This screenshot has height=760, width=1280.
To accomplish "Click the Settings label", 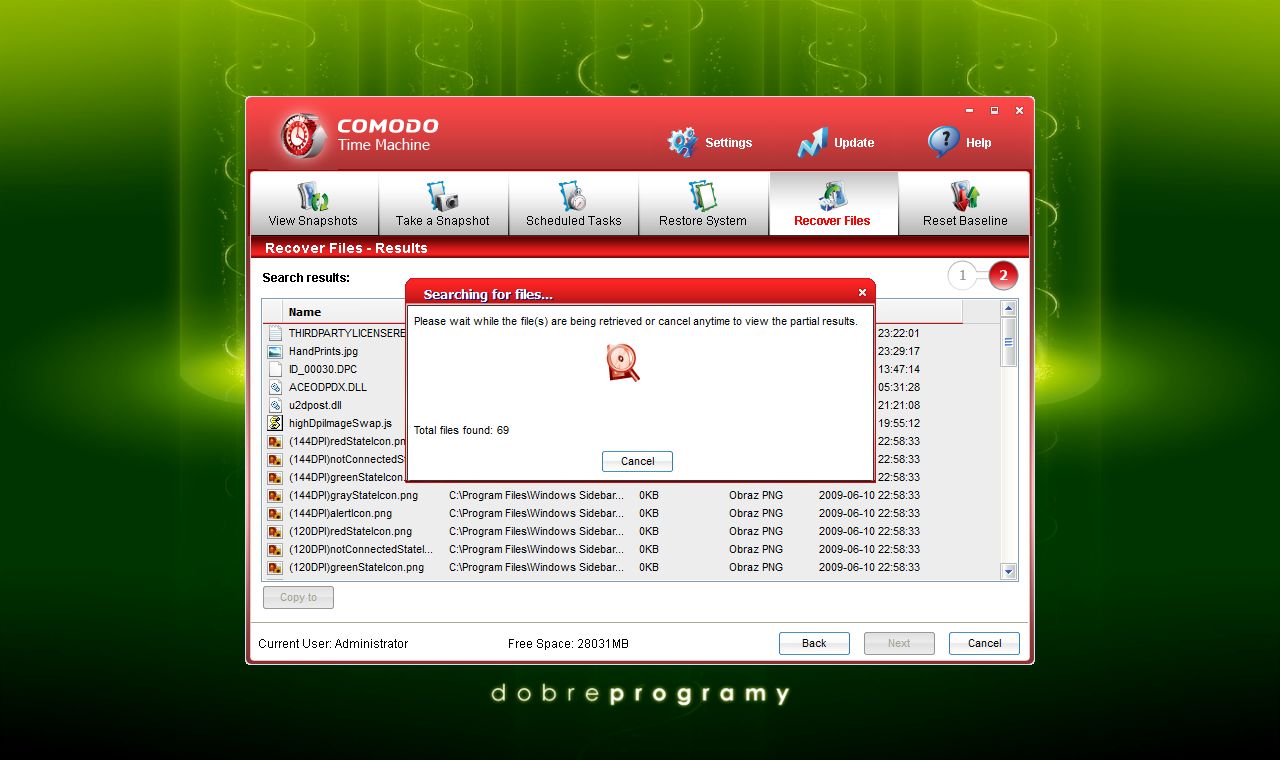I will pyautogui.click(x=728, y=143).
